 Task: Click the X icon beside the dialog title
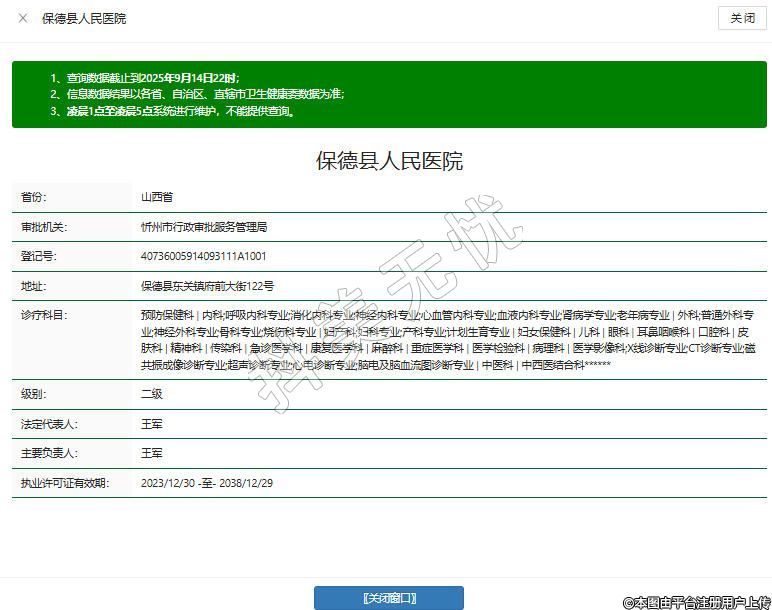(x=23, y=18)
